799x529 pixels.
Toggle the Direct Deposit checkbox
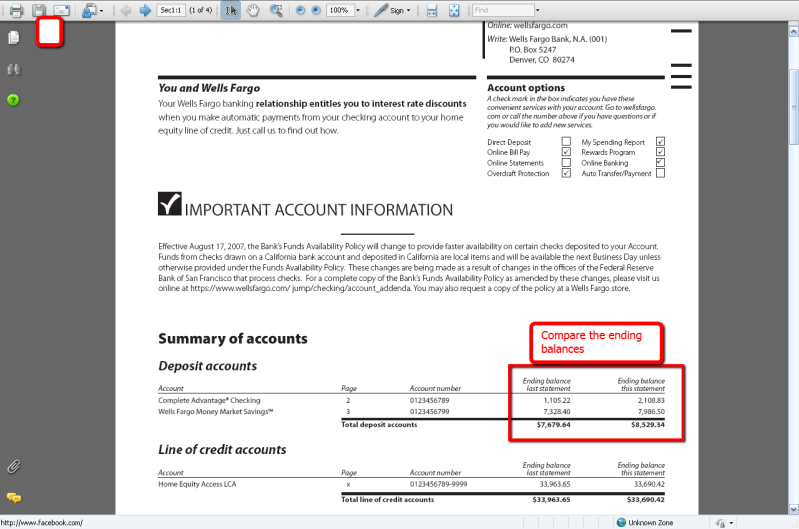(x=566, y=141)
